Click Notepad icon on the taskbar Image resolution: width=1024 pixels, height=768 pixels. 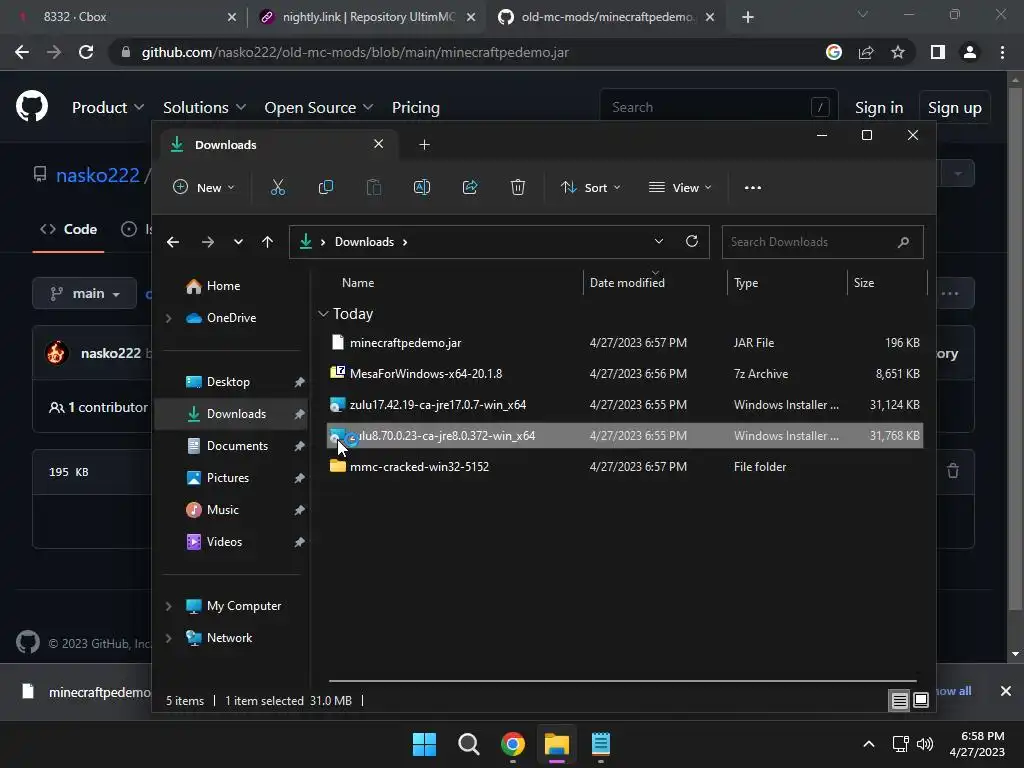click(601, 744)
